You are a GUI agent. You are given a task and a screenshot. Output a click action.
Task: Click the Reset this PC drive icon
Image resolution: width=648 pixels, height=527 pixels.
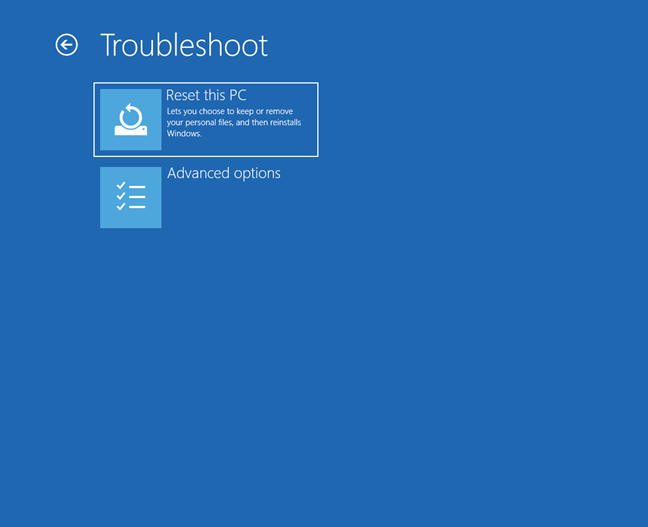(131, 119)
